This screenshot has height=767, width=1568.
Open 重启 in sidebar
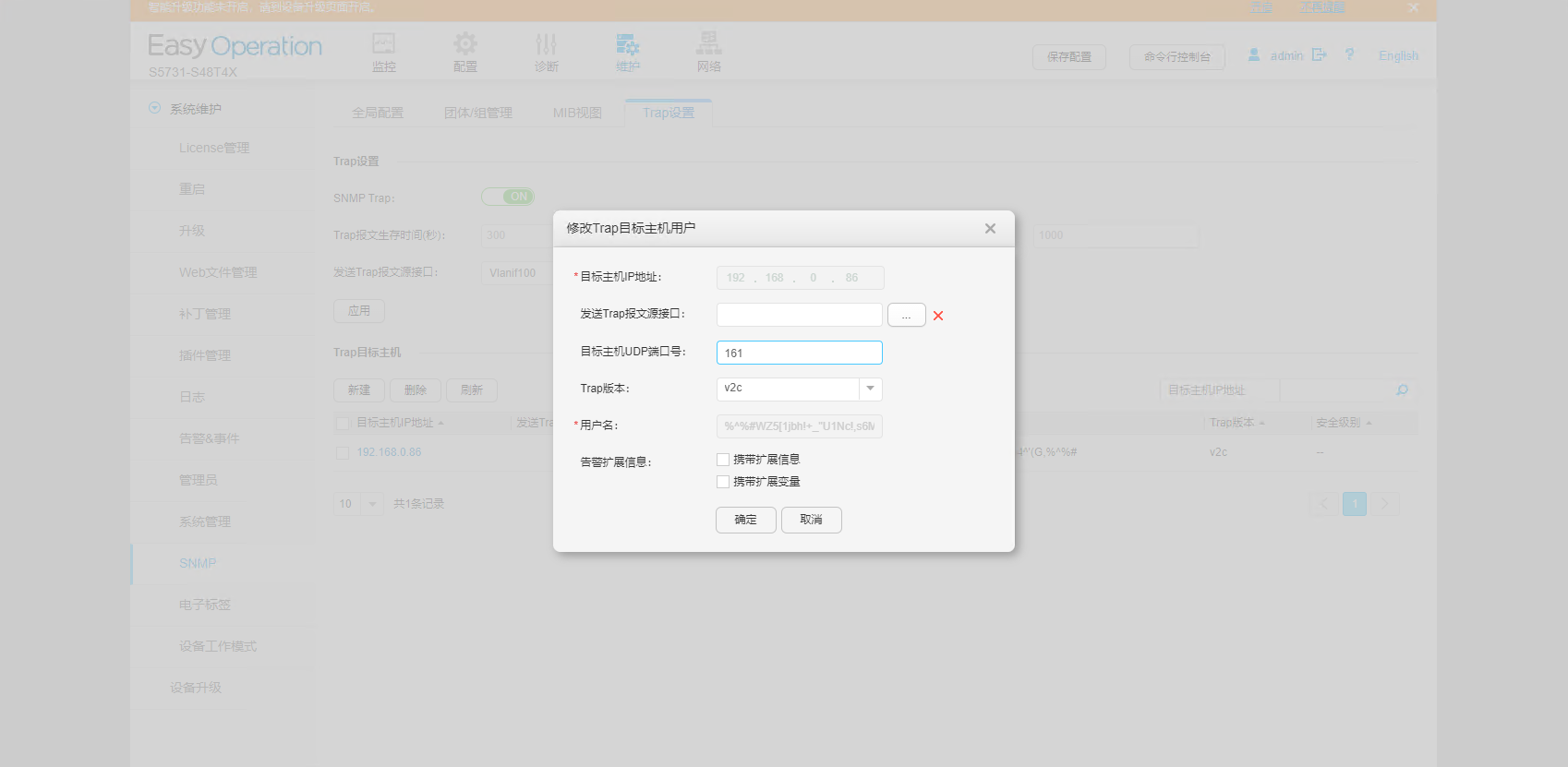pyautogui.click(x=192, y=189)
